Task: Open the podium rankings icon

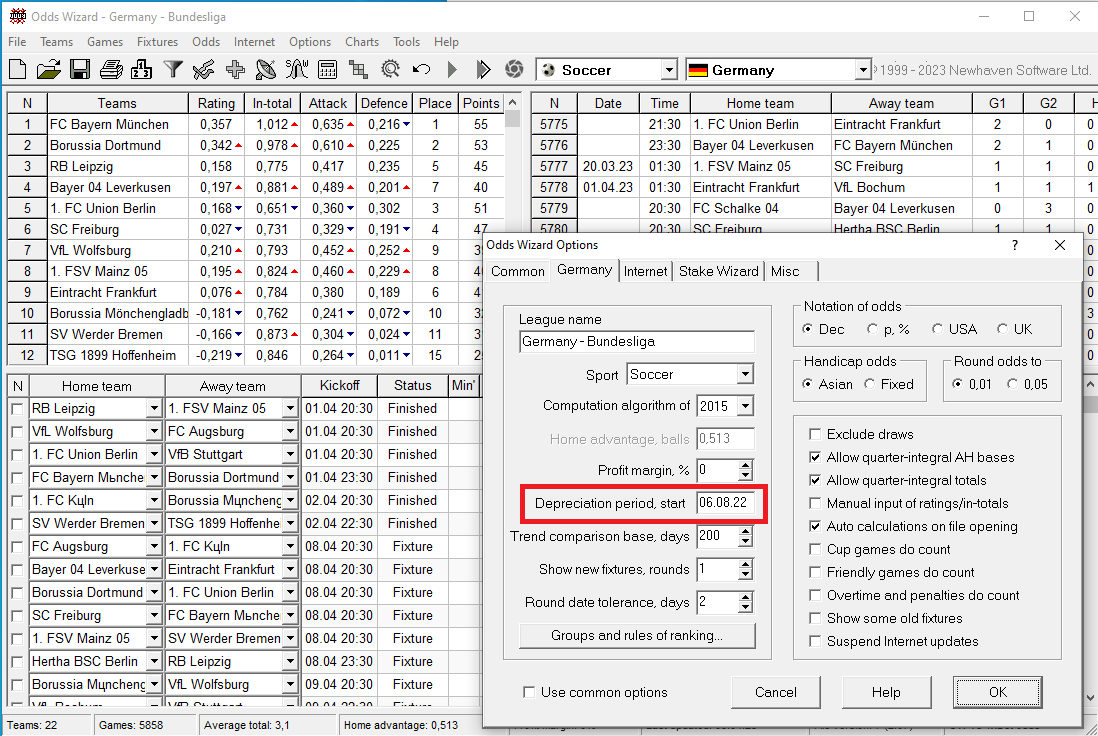Action: (141, 69)
